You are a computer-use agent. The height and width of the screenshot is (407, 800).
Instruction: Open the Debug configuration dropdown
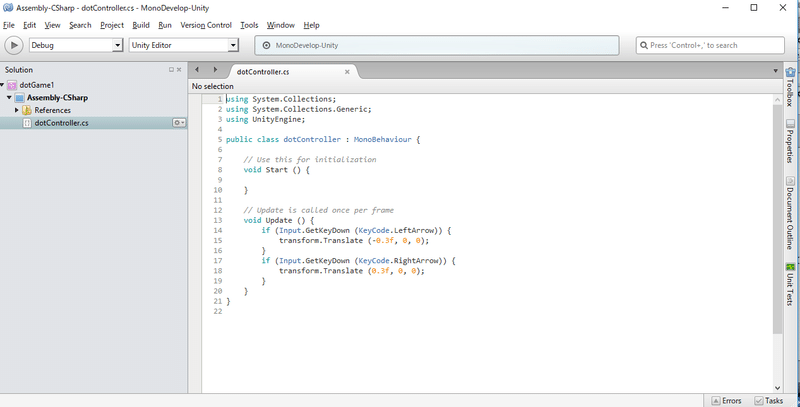pos(76,45)
